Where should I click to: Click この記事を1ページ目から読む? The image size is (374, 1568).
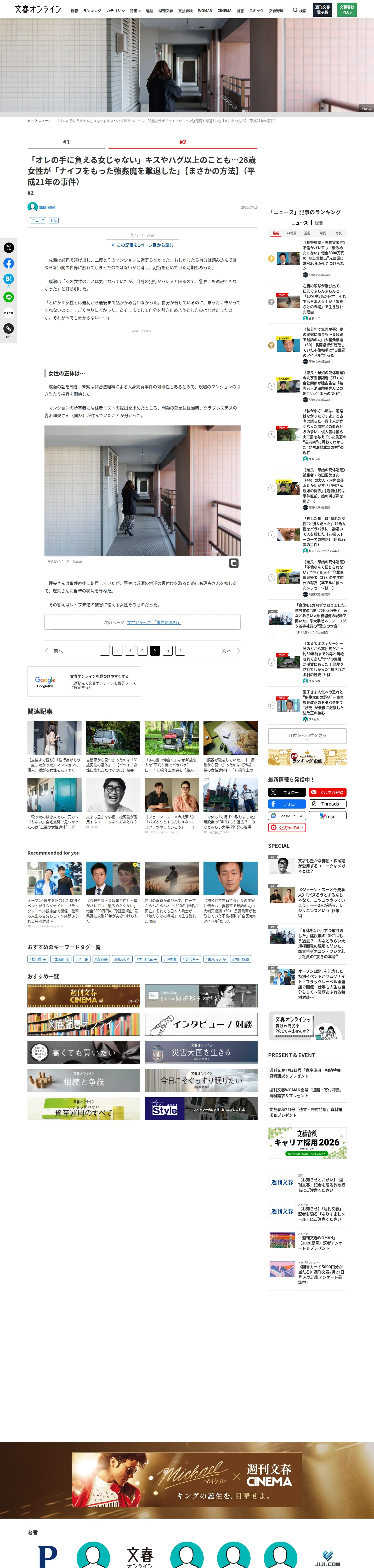[143, 245]
